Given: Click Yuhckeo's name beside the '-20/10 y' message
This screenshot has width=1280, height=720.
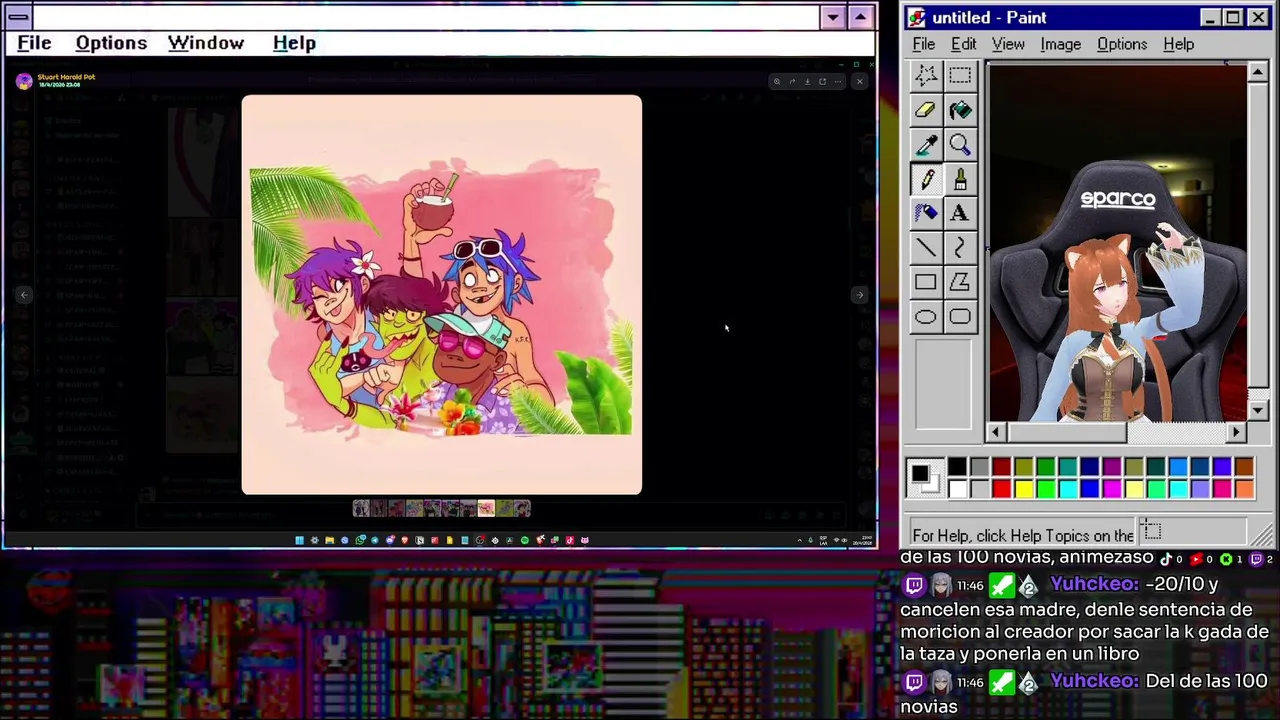Looking at the screenshot, I should pyautogui.click(x=1094, y=584).
